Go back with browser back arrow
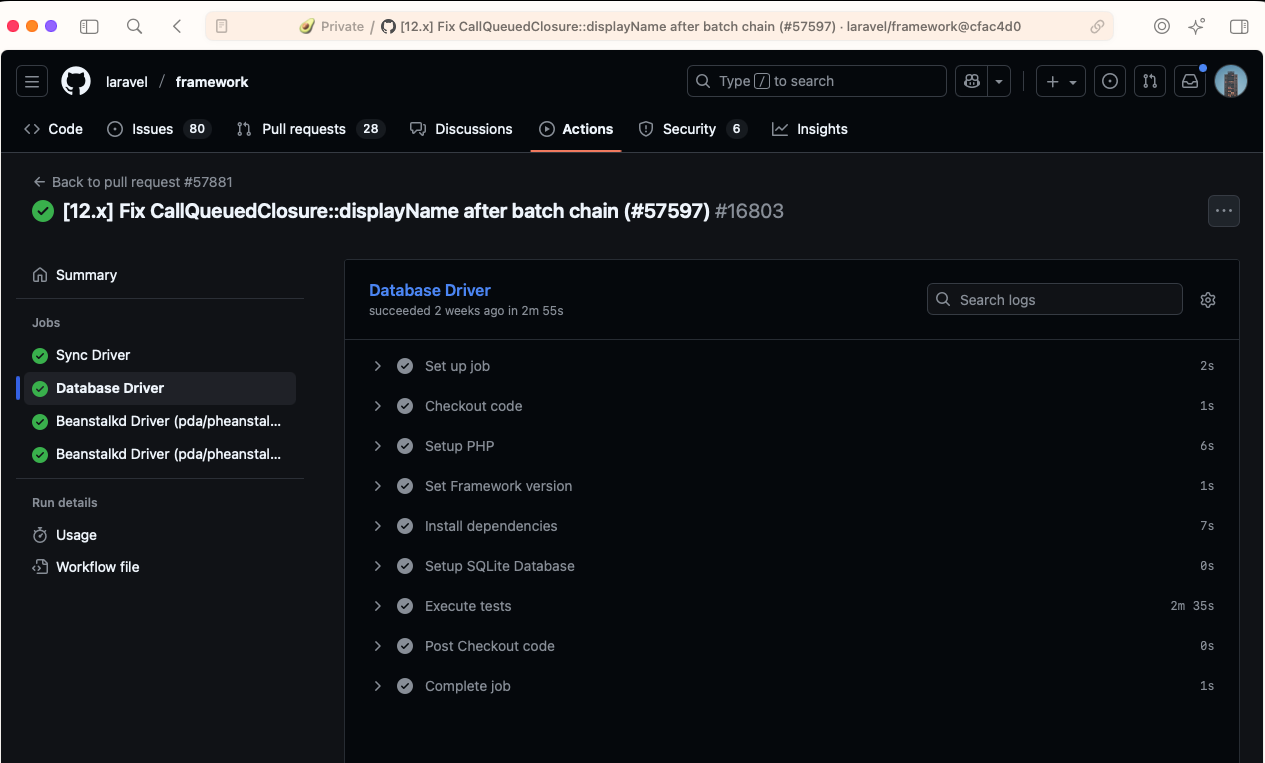Image resolution: width=1265 pixels, height=763 pixels. 177,27
